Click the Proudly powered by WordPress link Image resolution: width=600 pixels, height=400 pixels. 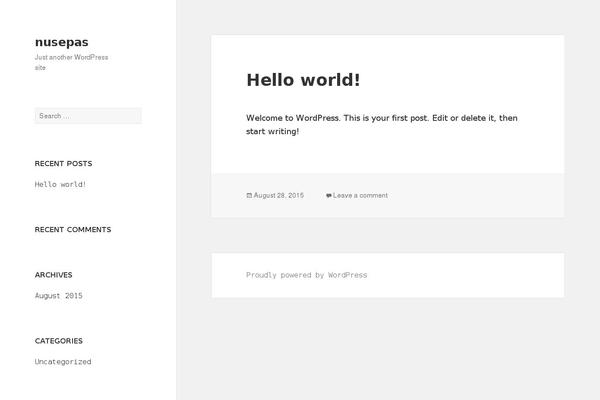(x=306, y=275)
